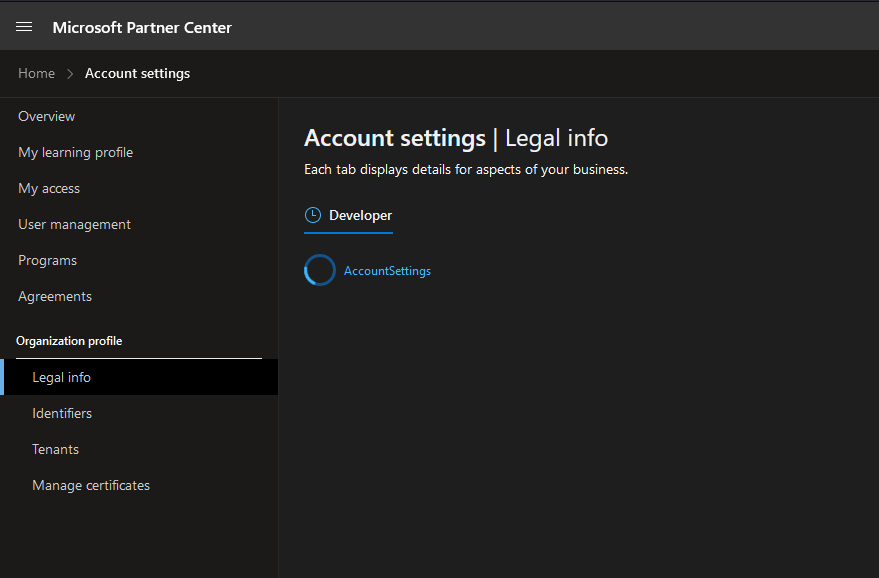The height and width of the screenshot is (578, 879).
Task: Open Manage certificates
Action: click(x=91, y=485)
